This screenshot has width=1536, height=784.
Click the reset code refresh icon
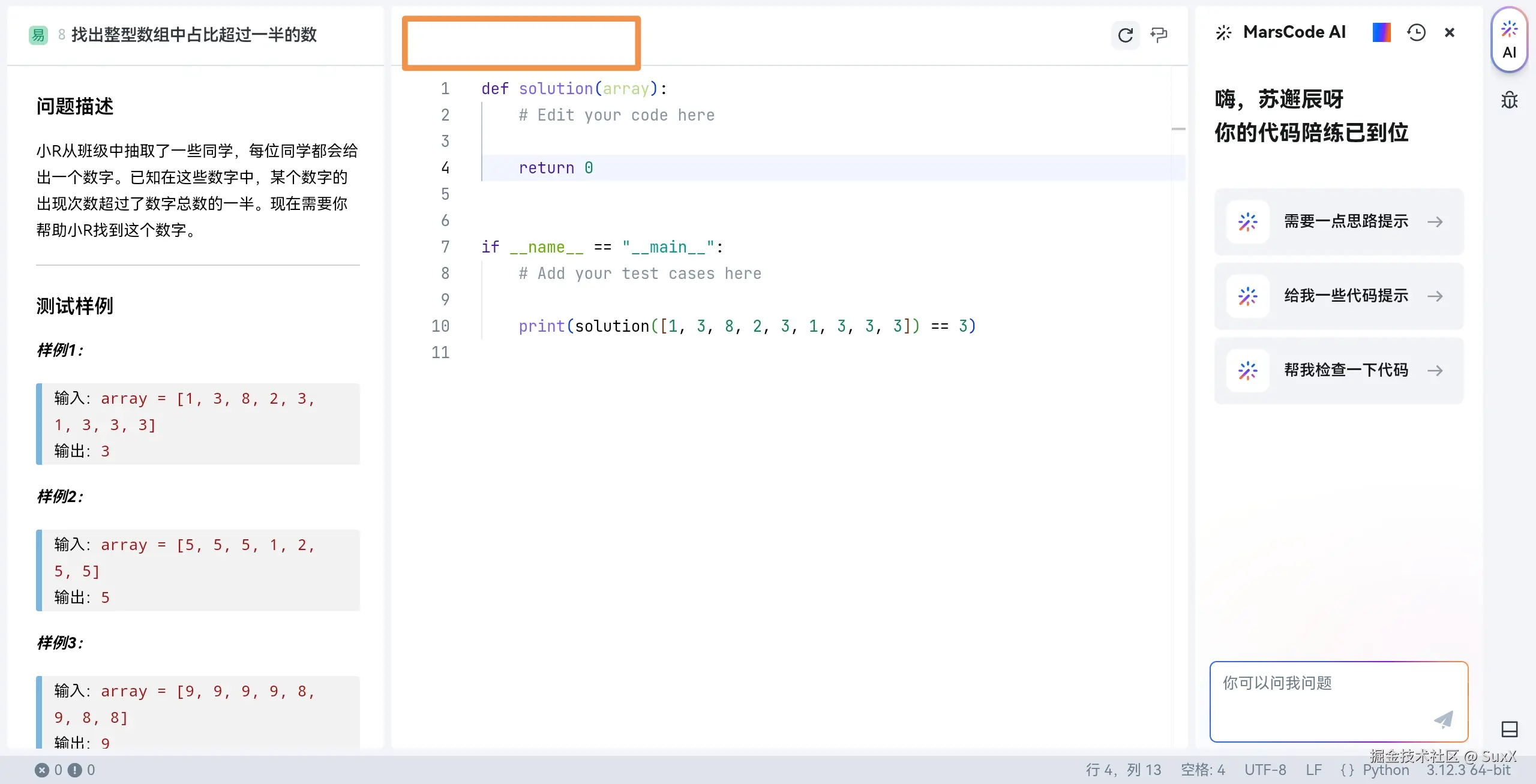coord(1125,35)
